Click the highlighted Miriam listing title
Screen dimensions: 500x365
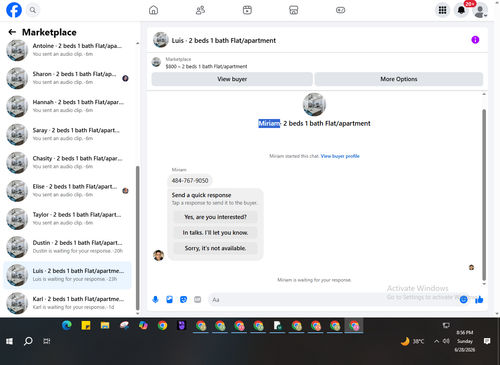coord(314,123)
